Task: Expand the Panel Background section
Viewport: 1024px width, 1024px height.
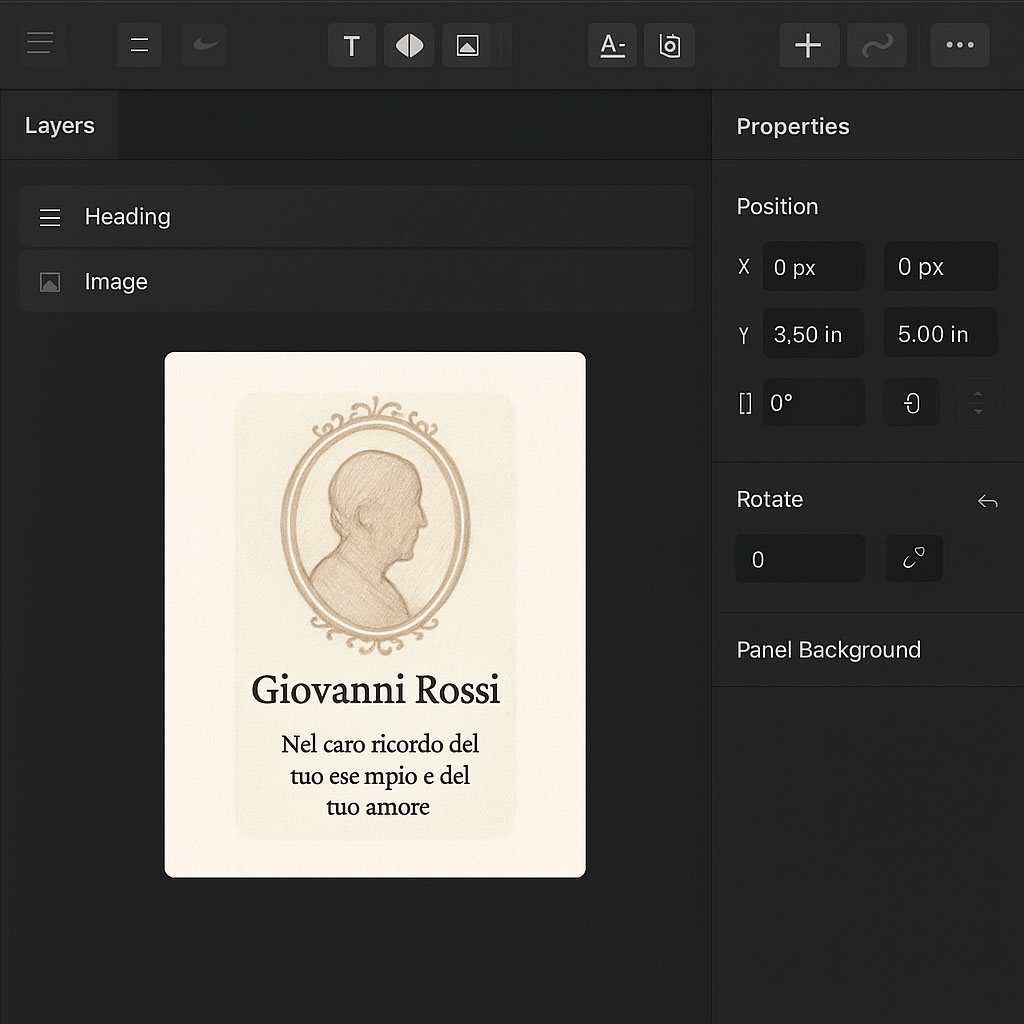Action: (829, 650)
